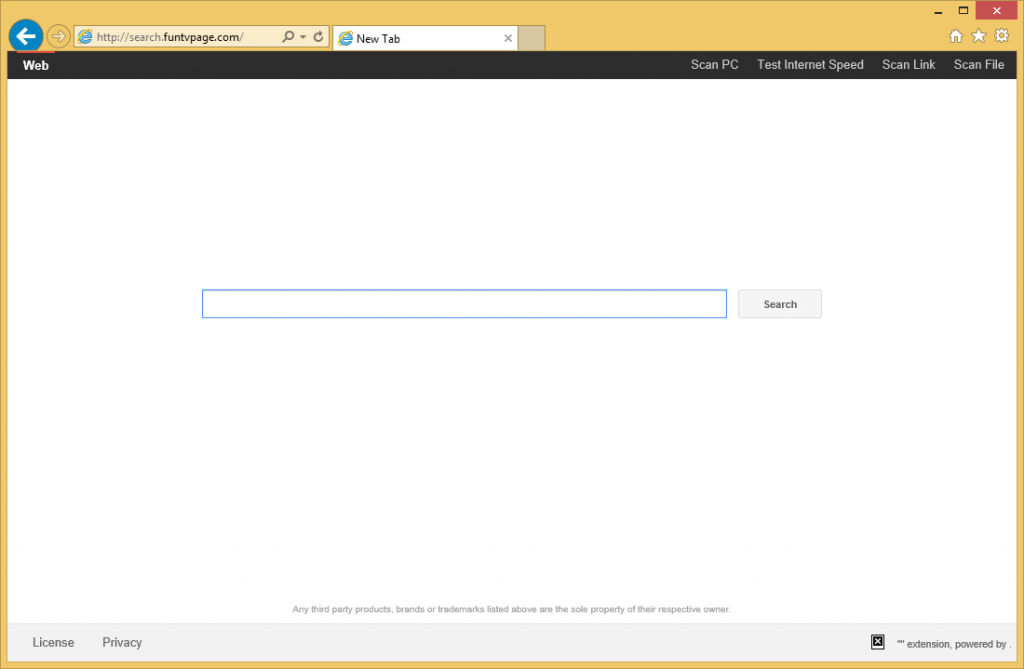Image resolution: width=1024 pixels, height=669 pixels.
Task: Open Test Internet Speed link
Action: click(810, 65)
